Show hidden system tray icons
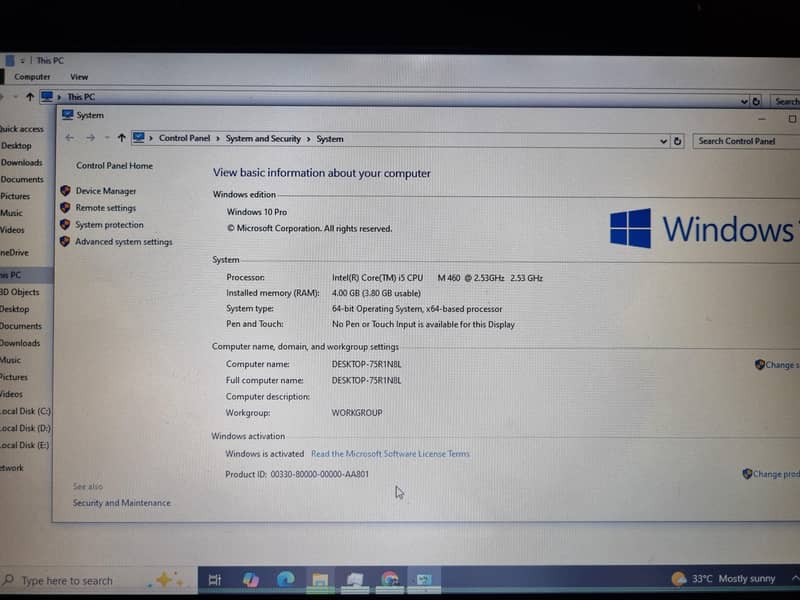Viewport: 800px width, 600px height. coord(795,578)
